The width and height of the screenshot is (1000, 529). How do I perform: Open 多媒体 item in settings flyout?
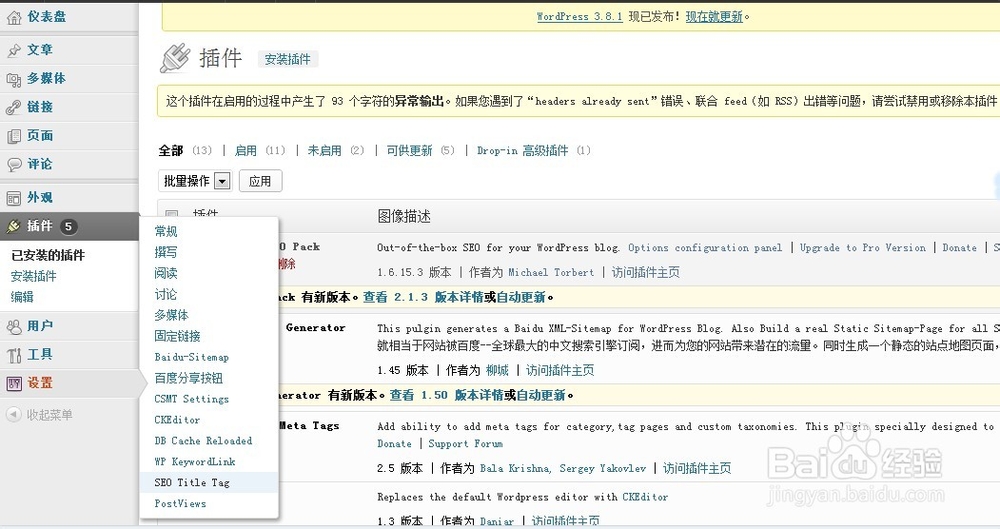172,315
